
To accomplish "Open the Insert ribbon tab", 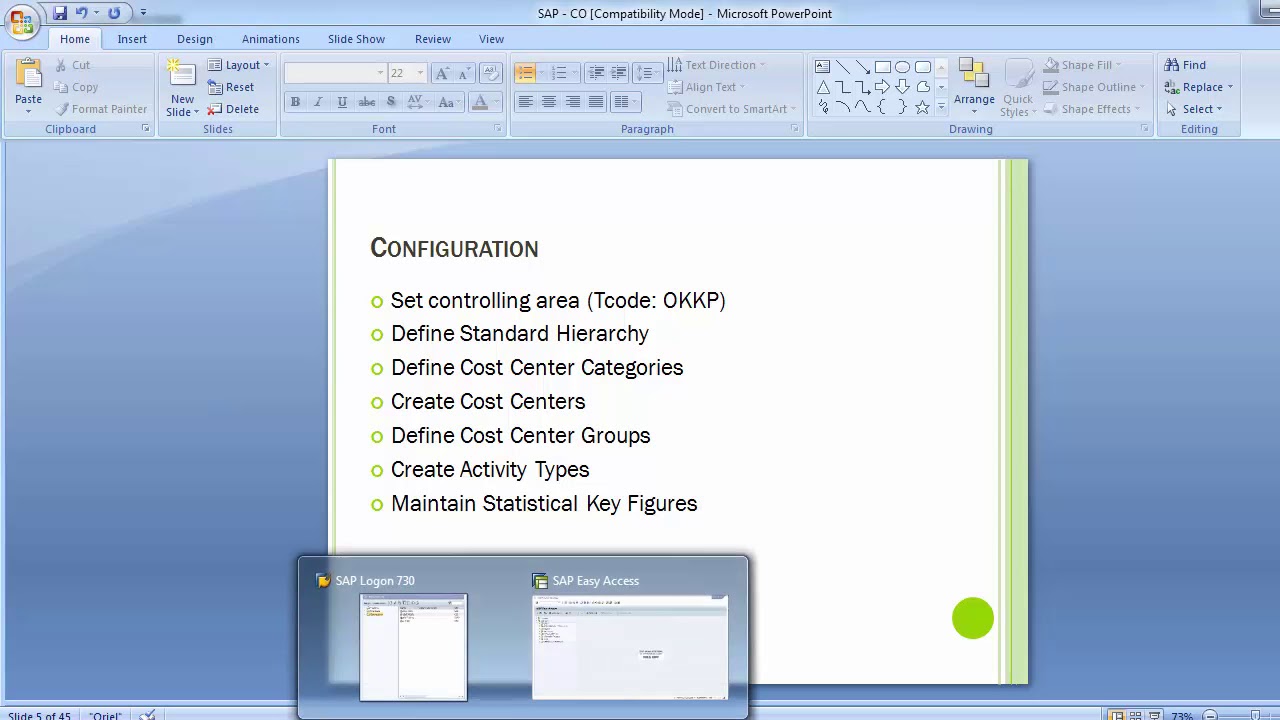I will coord(132,39).
